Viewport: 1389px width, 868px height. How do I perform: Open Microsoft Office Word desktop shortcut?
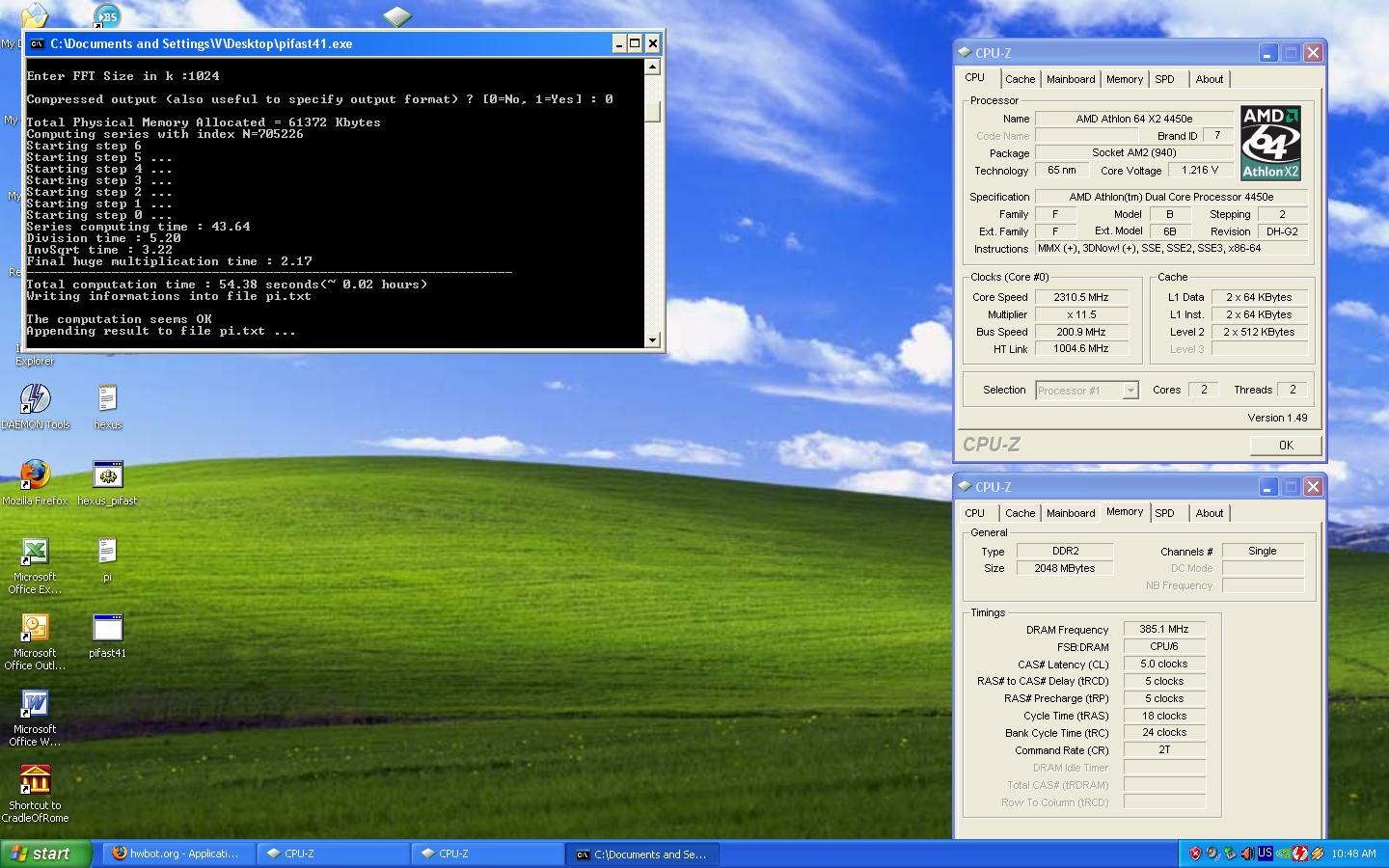click(35, 703)
